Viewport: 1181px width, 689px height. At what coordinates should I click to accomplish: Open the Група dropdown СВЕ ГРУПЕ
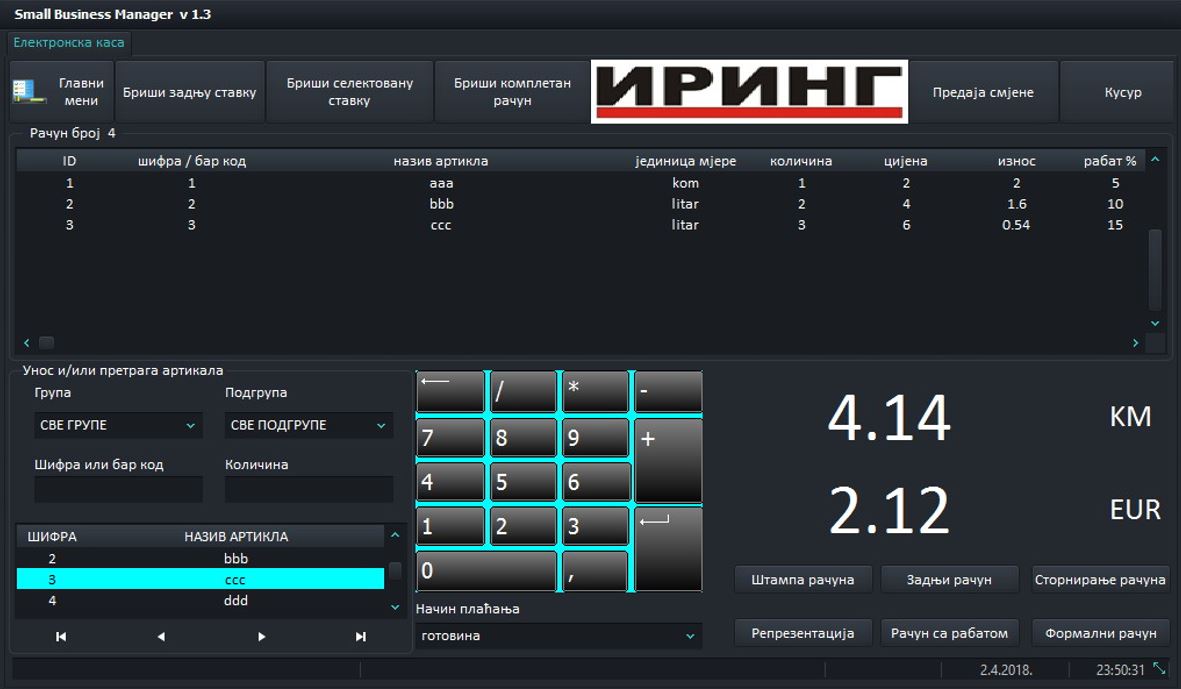118,425
